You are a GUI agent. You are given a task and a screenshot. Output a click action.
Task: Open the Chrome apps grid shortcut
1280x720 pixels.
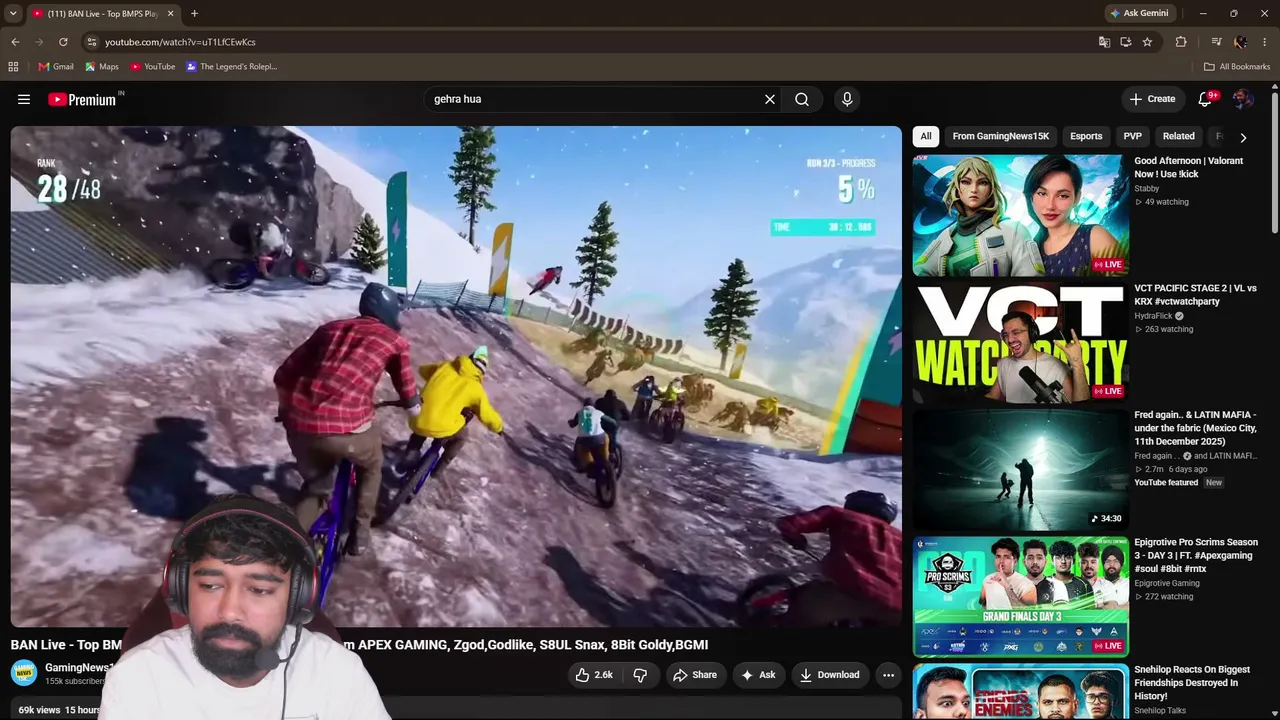(13, 67)
